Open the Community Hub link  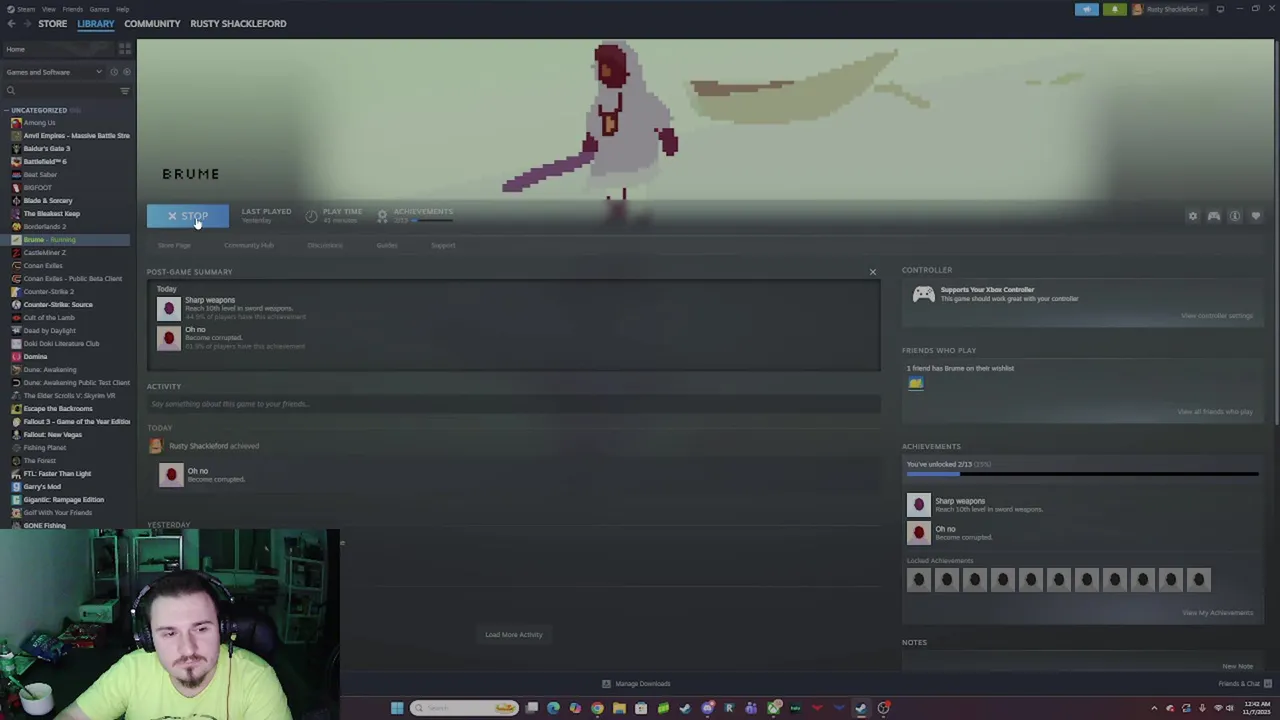click(249, 245)
